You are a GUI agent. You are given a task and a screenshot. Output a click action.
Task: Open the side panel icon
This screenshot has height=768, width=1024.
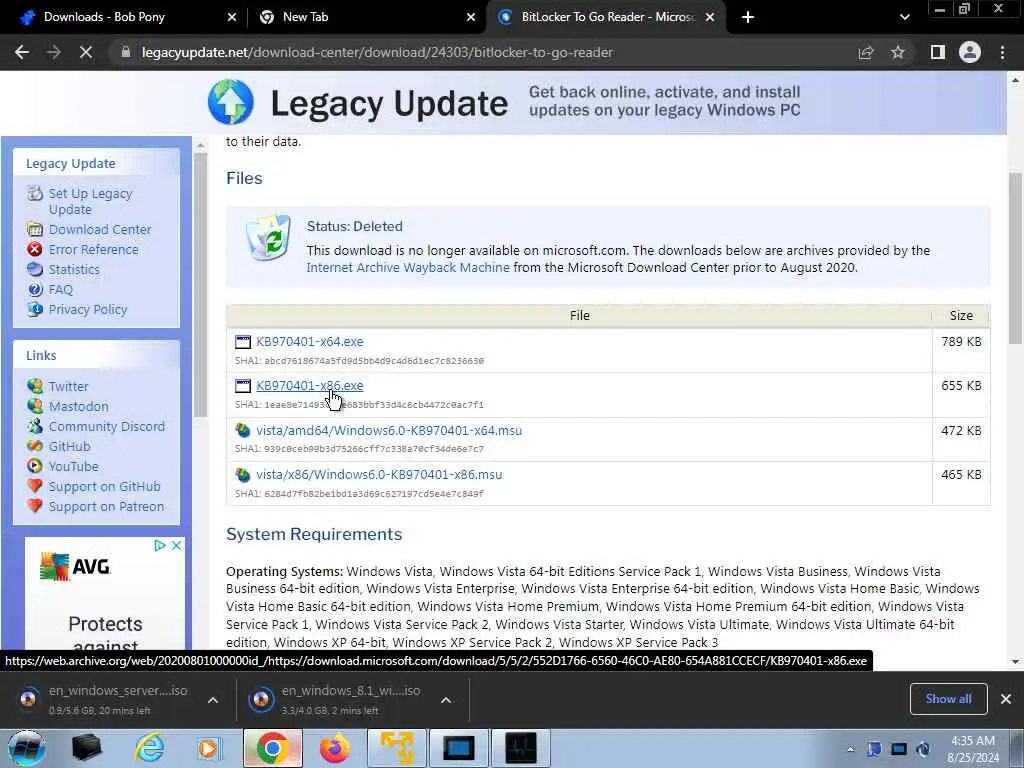pyautogui.click(x=938, y=52)
